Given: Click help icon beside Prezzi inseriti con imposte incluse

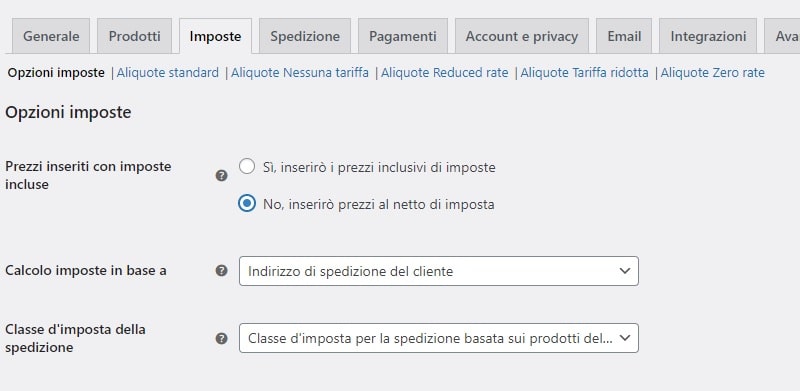Looking at the screenshot, I should (221, 176).
